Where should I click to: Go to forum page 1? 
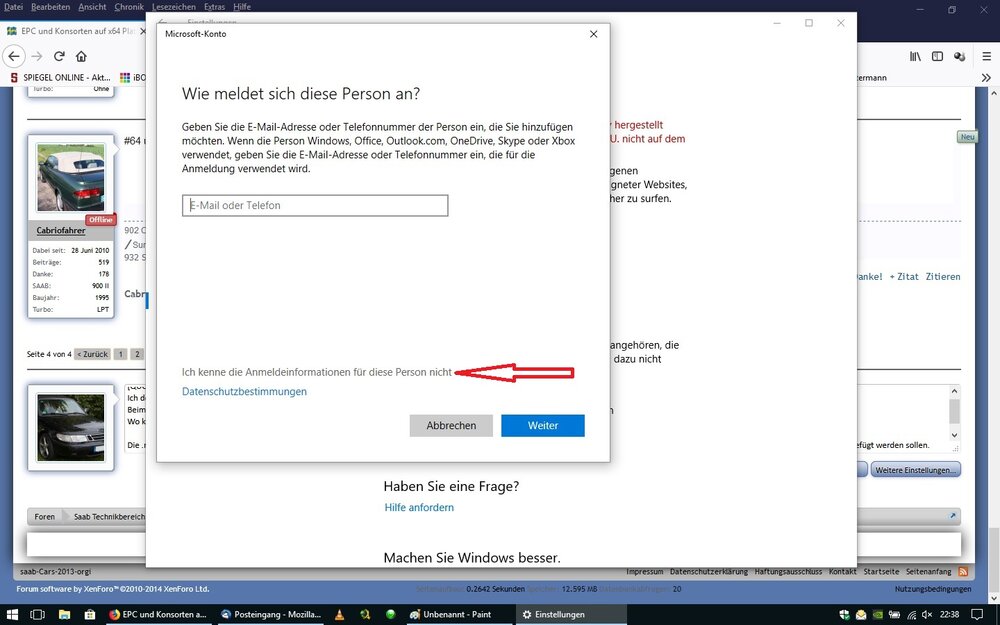120,354
